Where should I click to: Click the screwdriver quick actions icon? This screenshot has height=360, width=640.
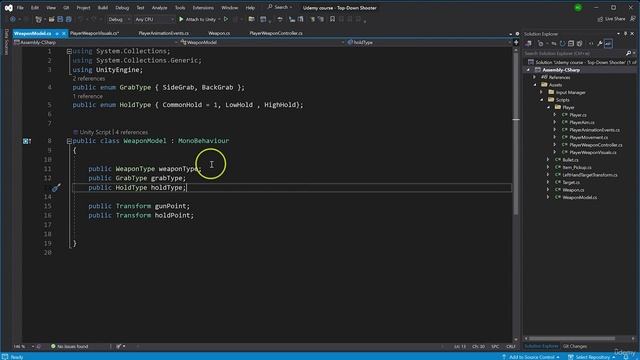[56, 188]
